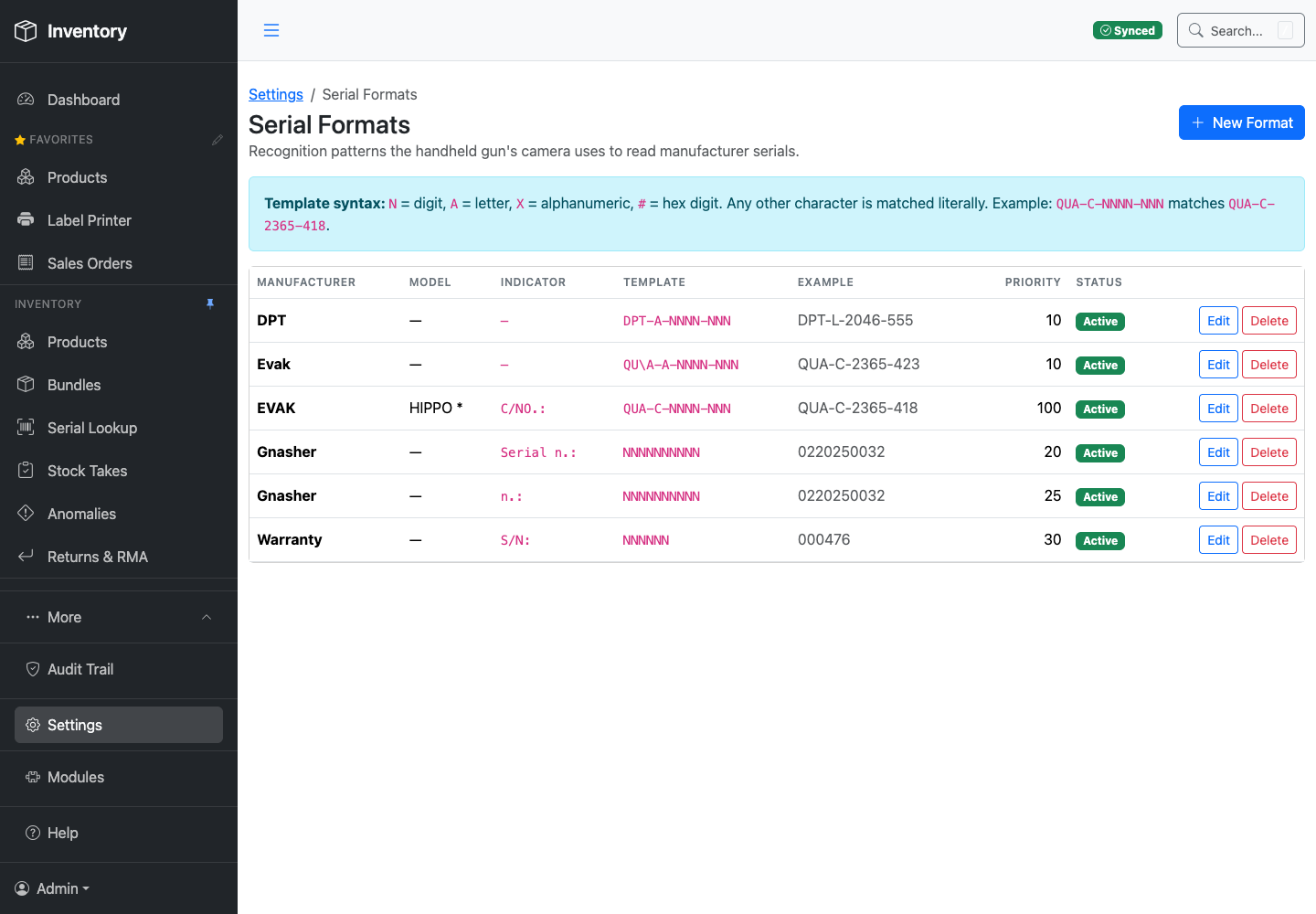1316x914 pixels.
Task: Click the Sales Orders icon
Action: (x=26, y=263)
